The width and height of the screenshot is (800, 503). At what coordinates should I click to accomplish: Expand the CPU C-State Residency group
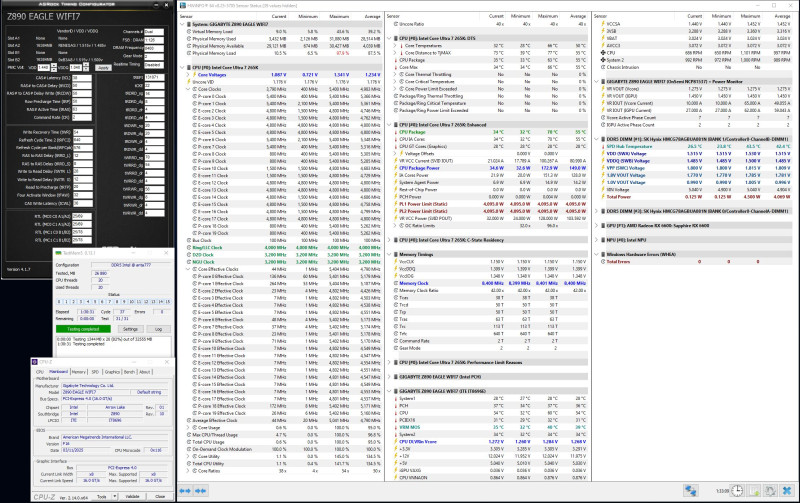389,240
